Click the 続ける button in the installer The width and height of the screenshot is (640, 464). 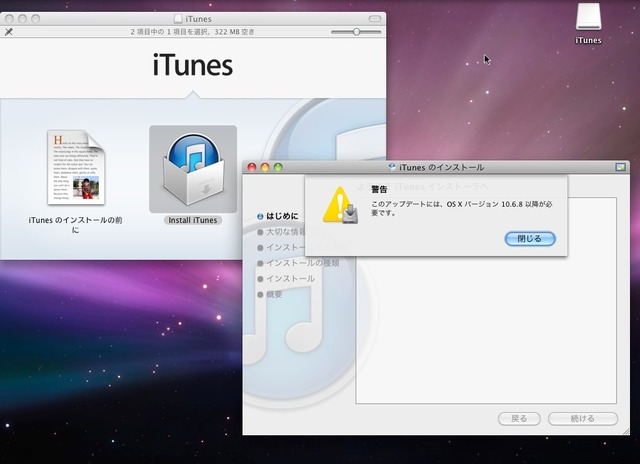point(582,418)
